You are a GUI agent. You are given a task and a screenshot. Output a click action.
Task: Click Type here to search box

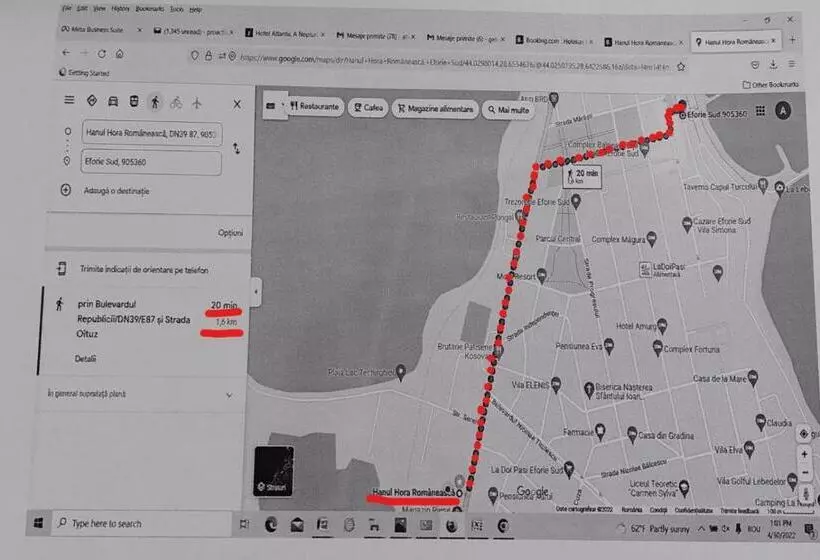pos(141,523)
